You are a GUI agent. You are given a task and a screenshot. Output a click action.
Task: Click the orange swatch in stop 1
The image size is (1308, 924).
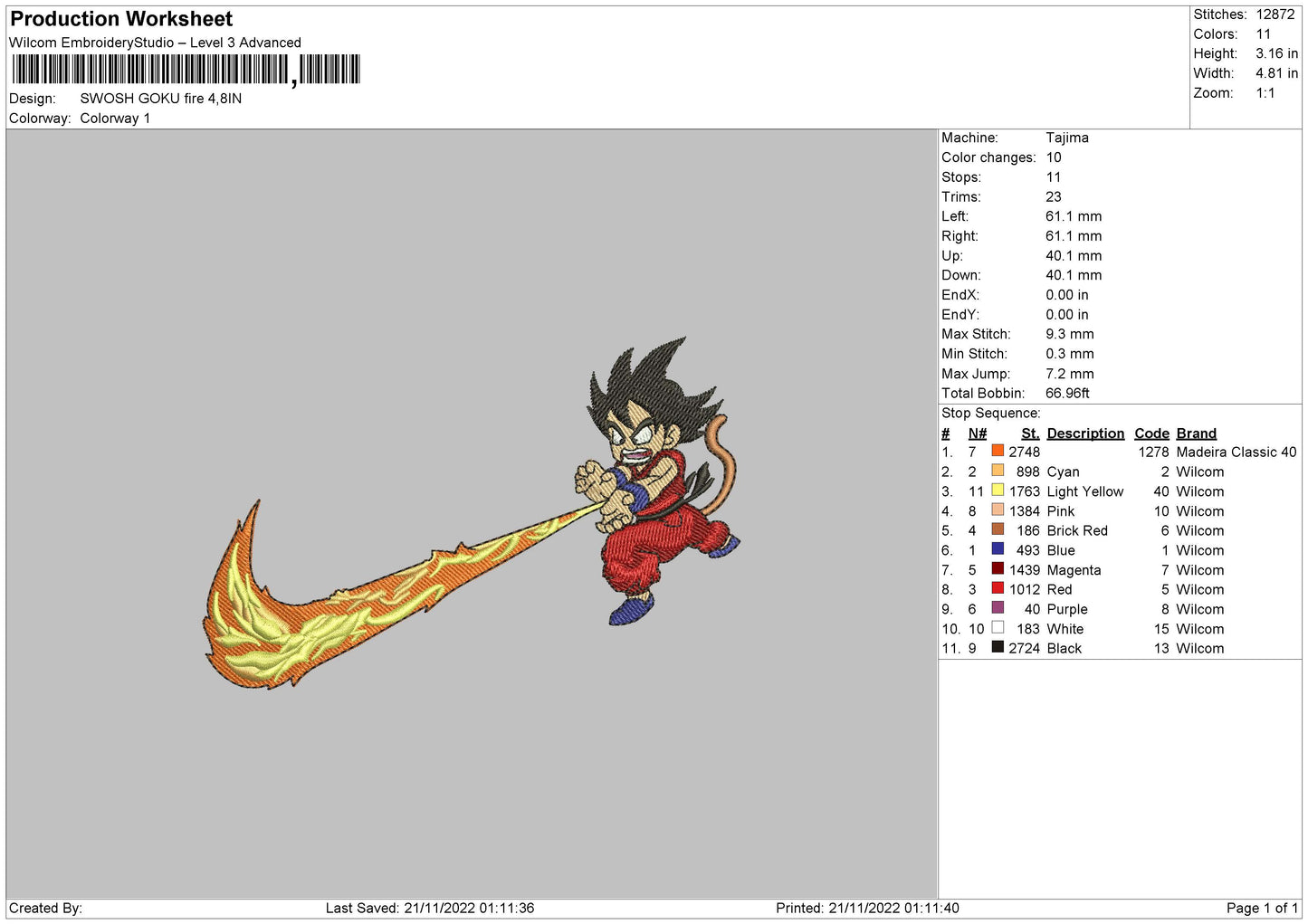point(997,451)
